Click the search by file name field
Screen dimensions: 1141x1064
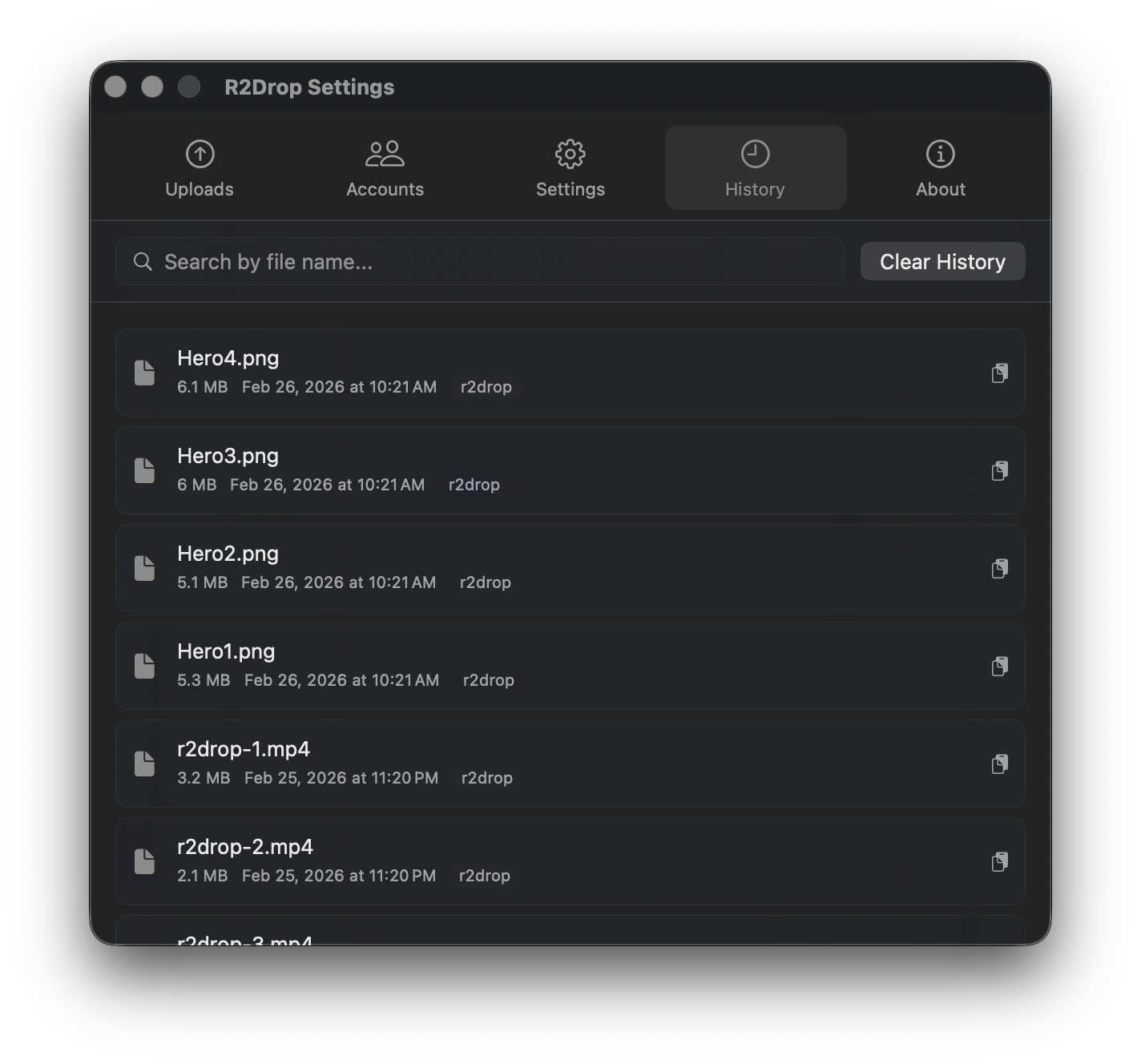[x=479, y=261]
